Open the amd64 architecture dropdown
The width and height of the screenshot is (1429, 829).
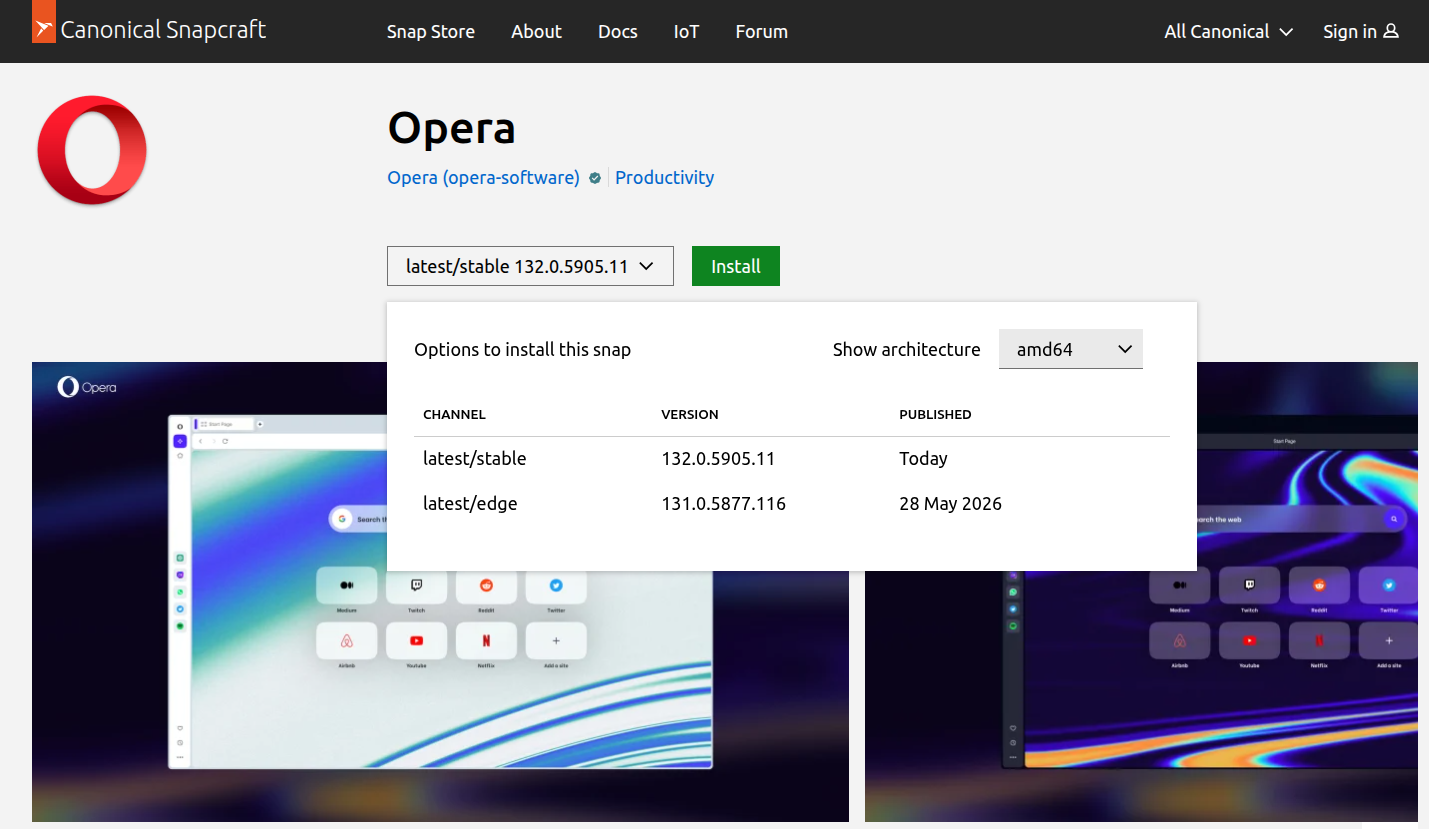tap(1070, 349)
